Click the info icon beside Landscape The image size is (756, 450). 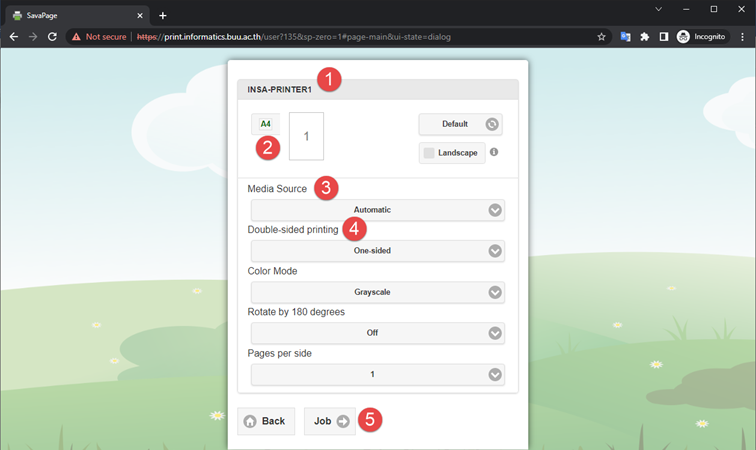[x=494, y=153]
